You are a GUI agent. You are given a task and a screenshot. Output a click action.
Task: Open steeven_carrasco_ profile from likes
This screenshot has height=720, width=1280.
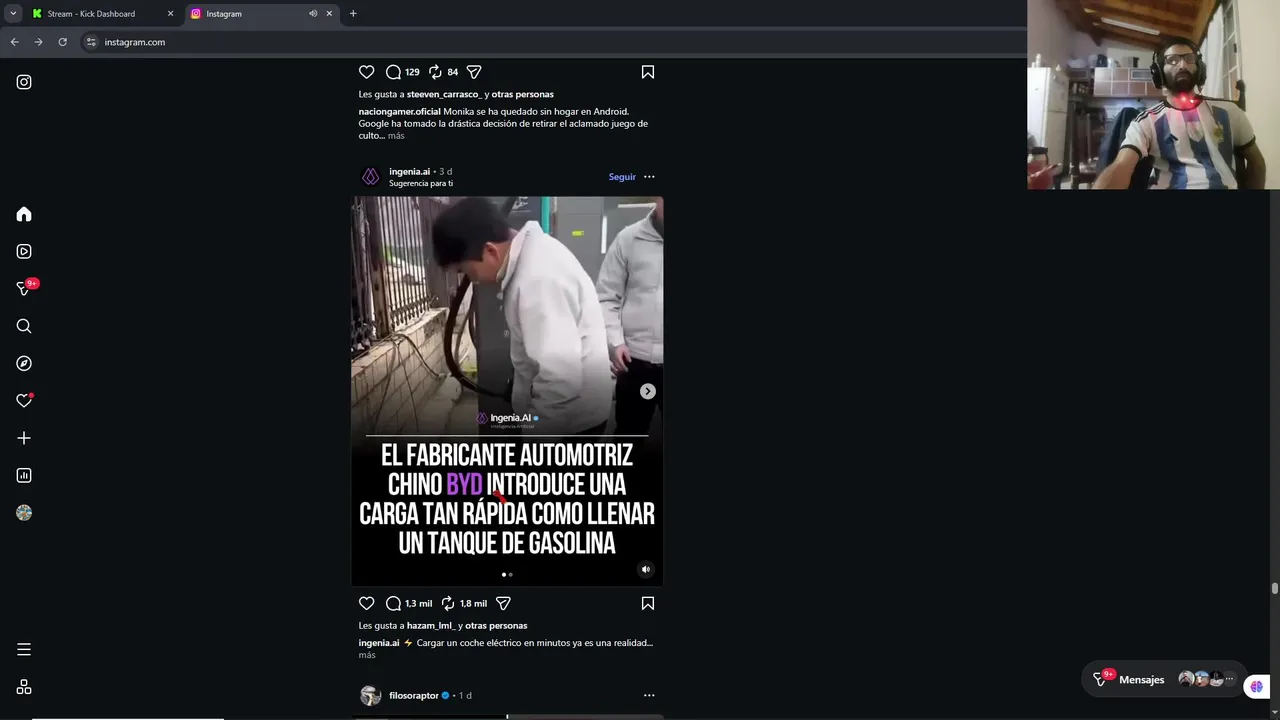(444, 94)
